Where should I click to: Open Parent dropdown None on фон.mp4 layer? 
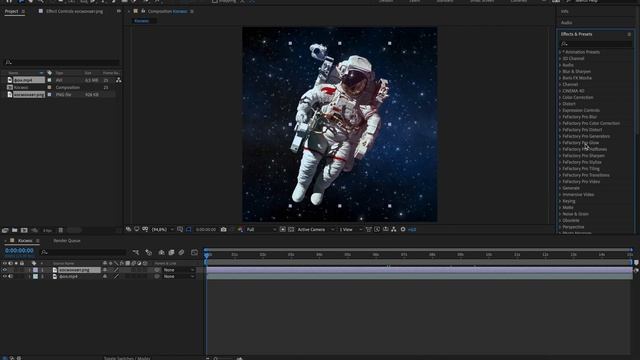click(179, 276)
